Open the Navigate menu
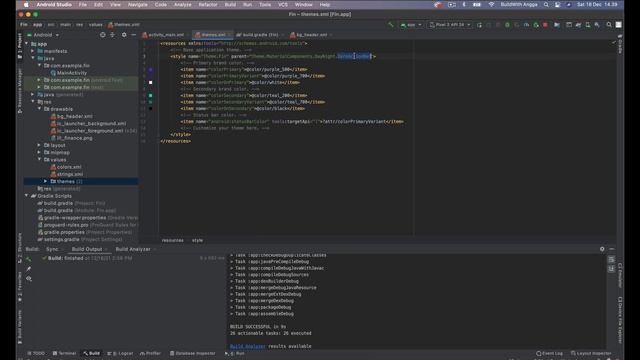The height and width of the screenshot is (360, 640). click(x=138, y=5)
